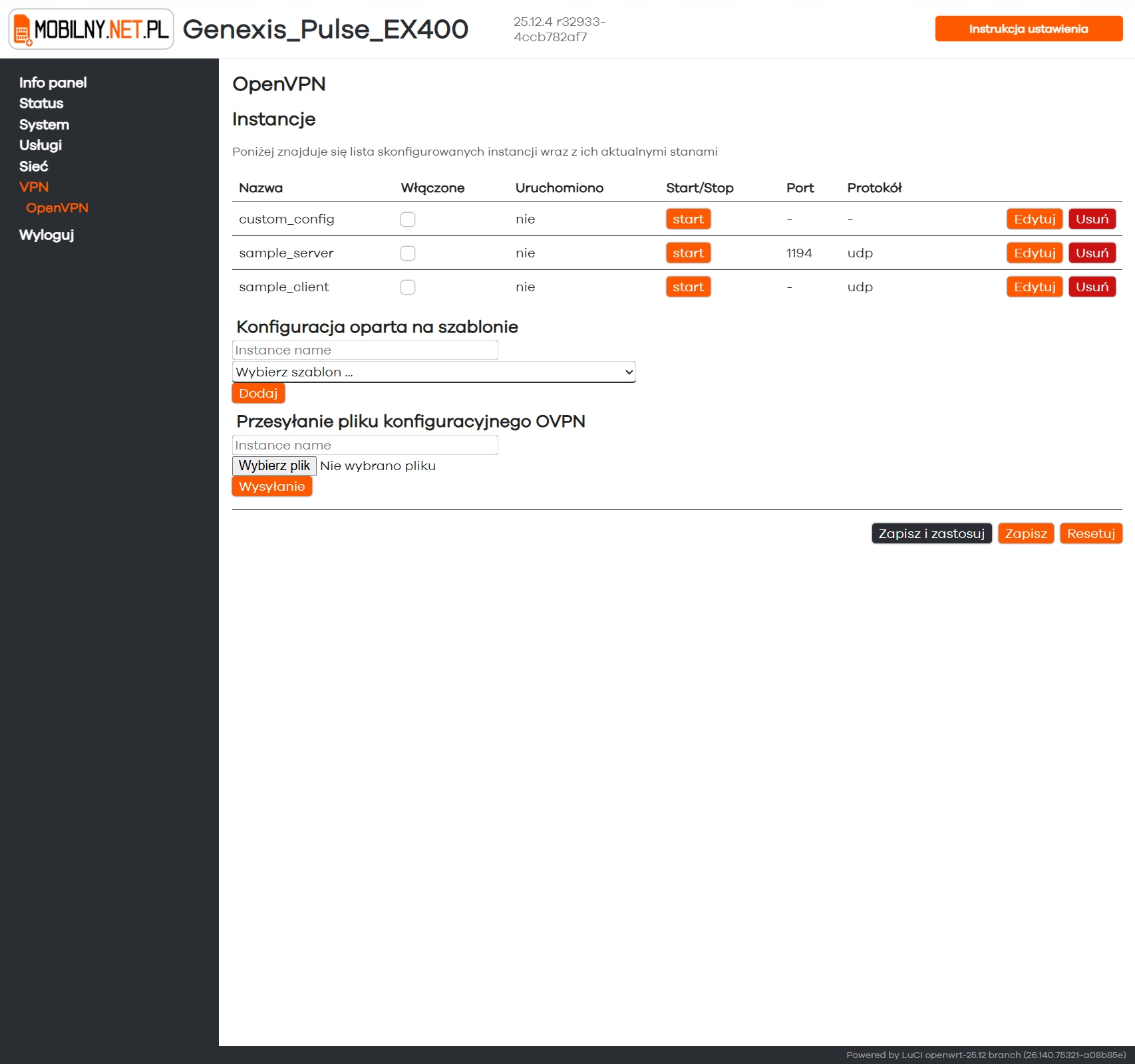Open Sieć menu in sidebar
This screenshot has width=1135, height=1064.
[x=34, y=166]
